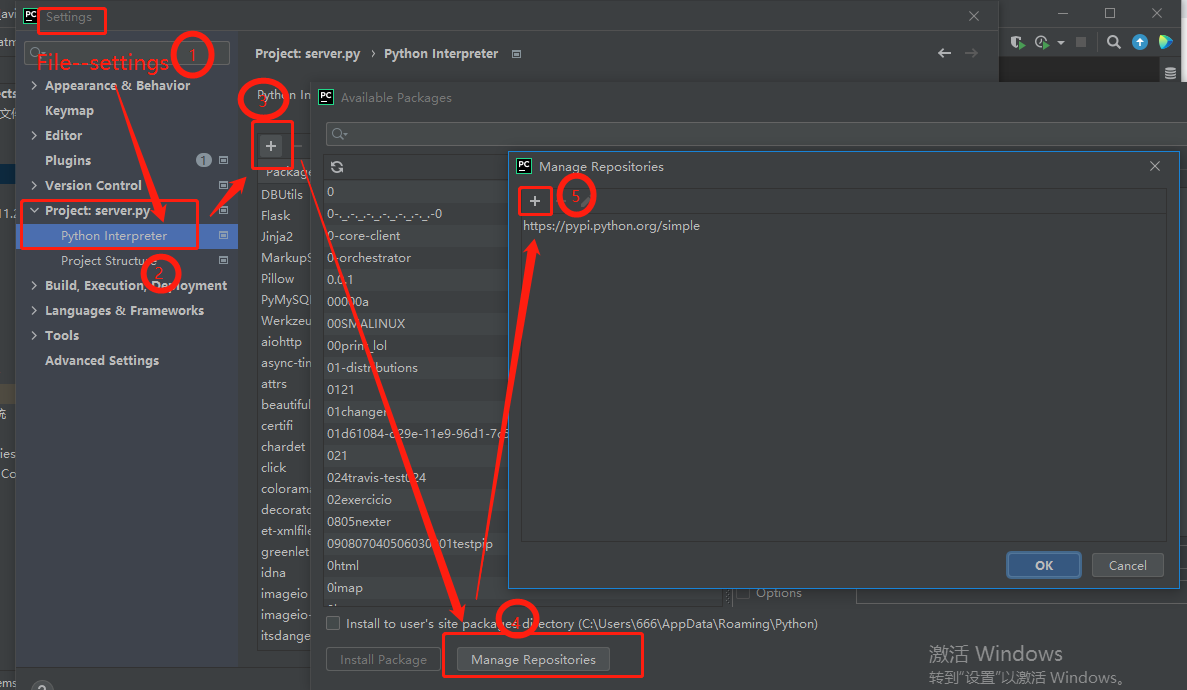This screenshot has height=690, width=1187.
Task: Click the stop square in the toolbar
Action: [x=1081, y=42]
